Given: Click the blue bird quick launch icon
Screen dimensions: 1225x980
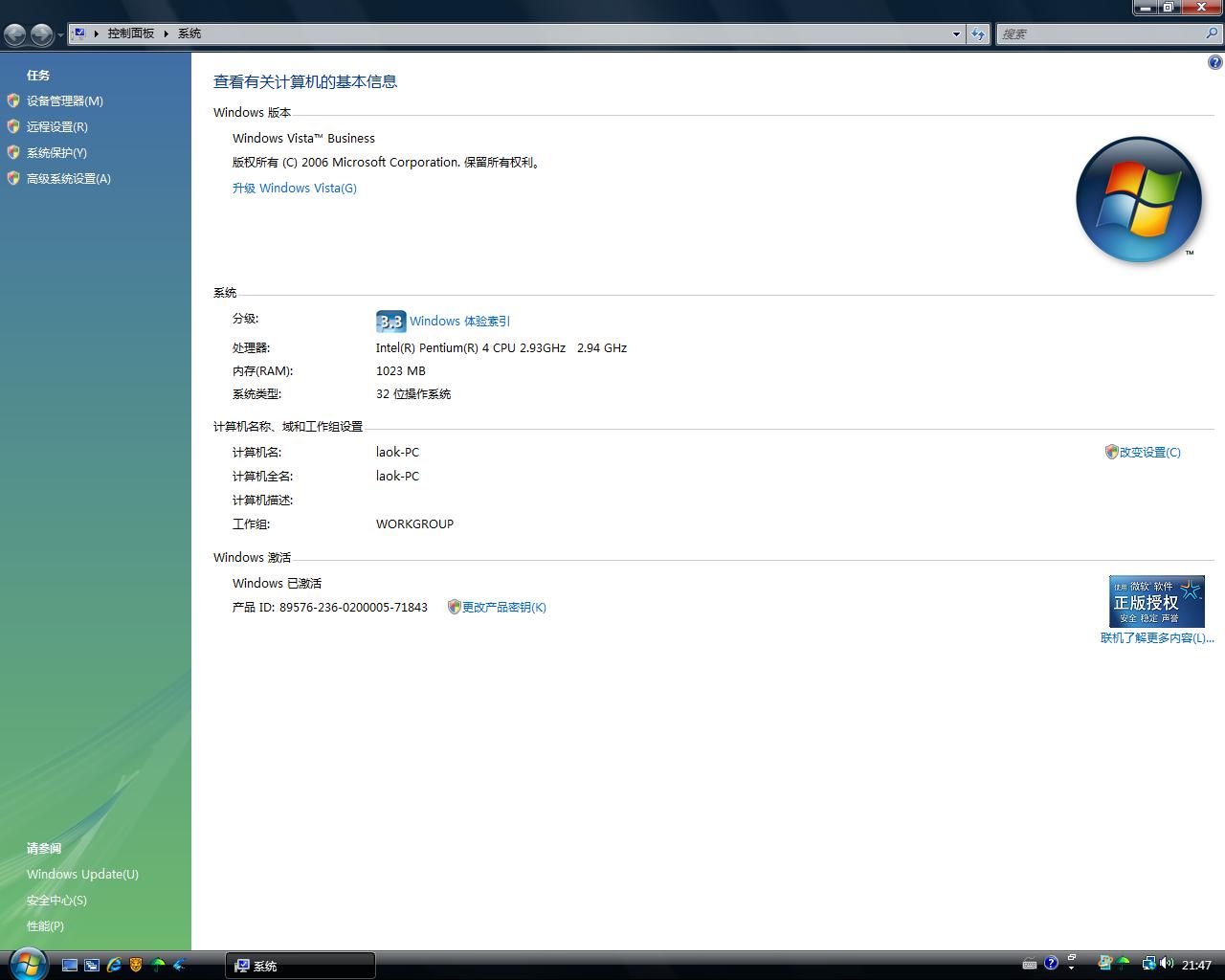Looking at the screenshot, I should click(x=180, y=965).
